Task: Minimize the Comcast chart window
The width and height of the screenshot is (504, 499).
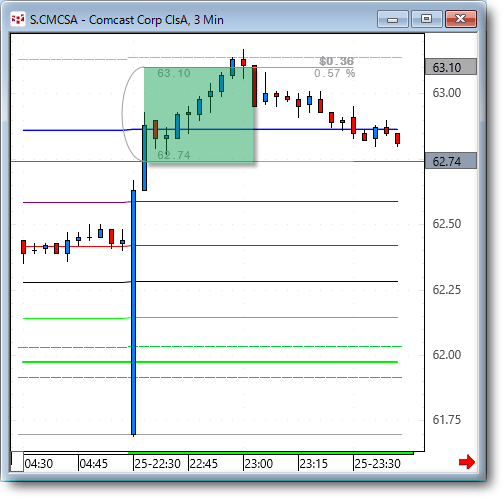Action: (x=393, y=19)
